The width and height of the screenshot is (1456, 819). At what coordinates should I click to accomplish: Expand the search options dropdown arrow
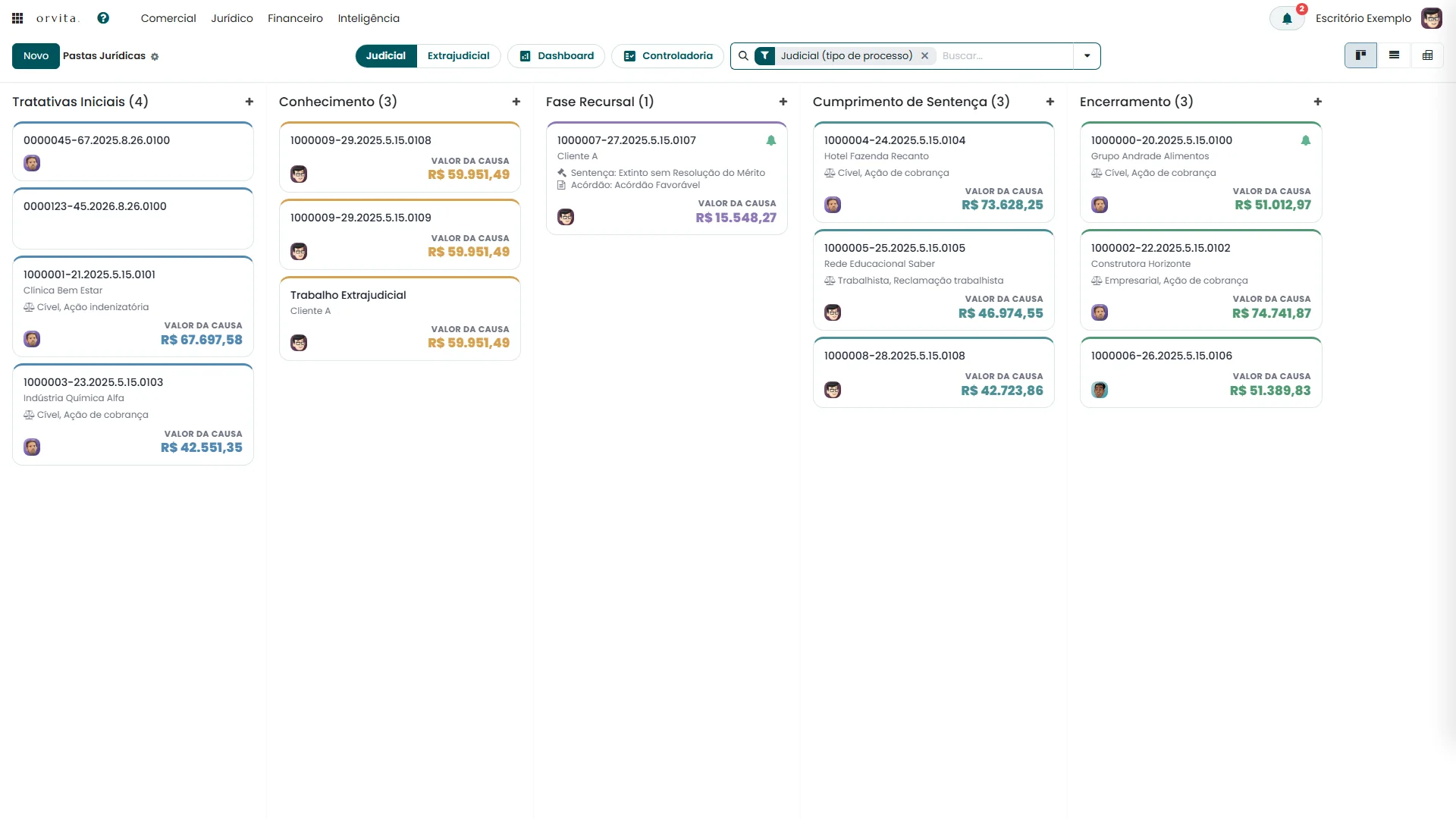click(1087, 56)
